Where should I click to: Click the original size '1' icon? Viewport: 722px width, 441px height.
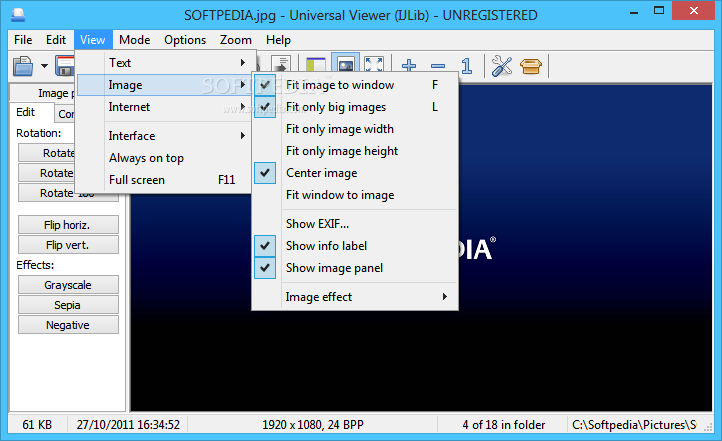click(466, 66)
